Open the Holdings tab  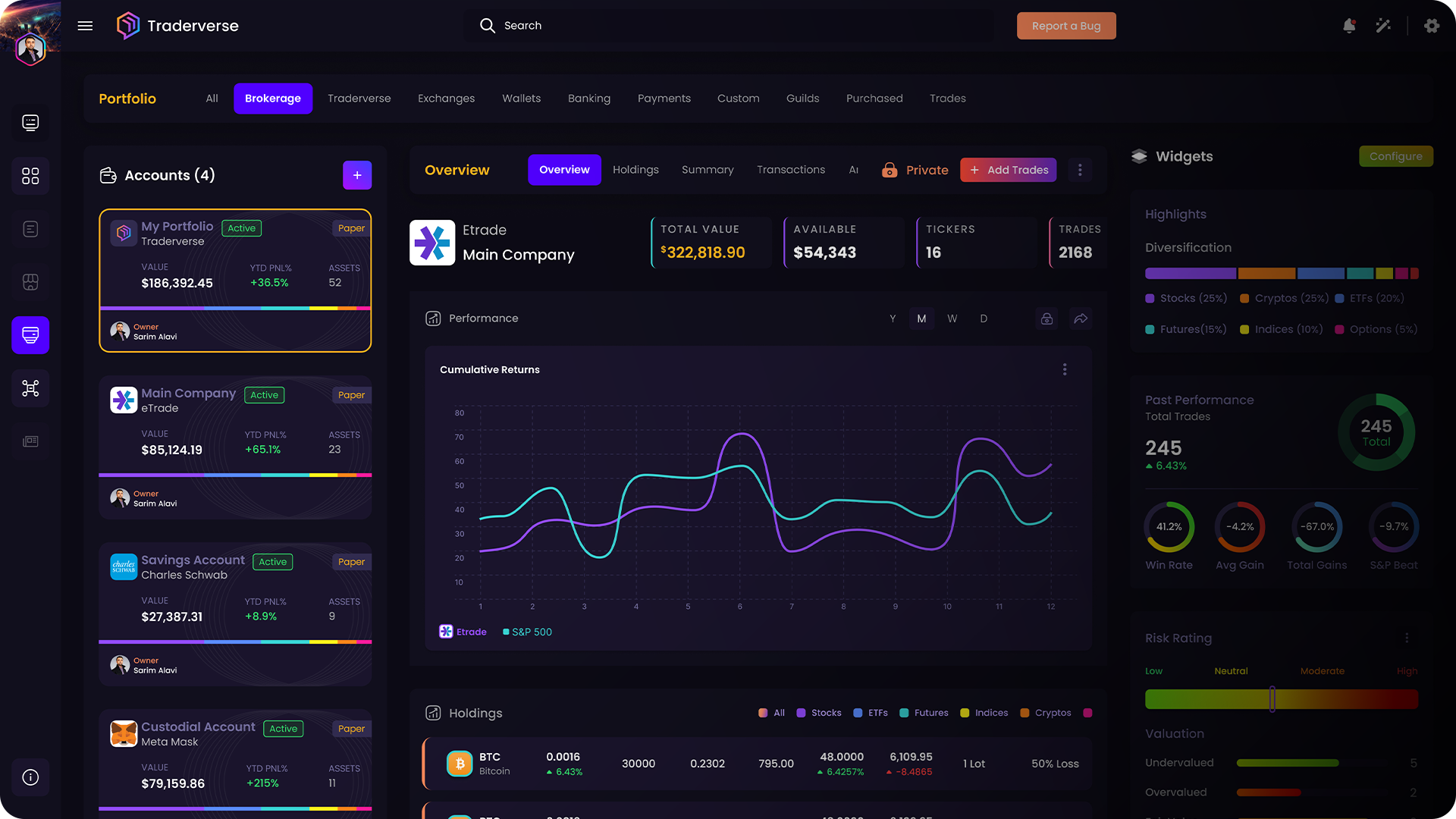(x=635, y=170)
